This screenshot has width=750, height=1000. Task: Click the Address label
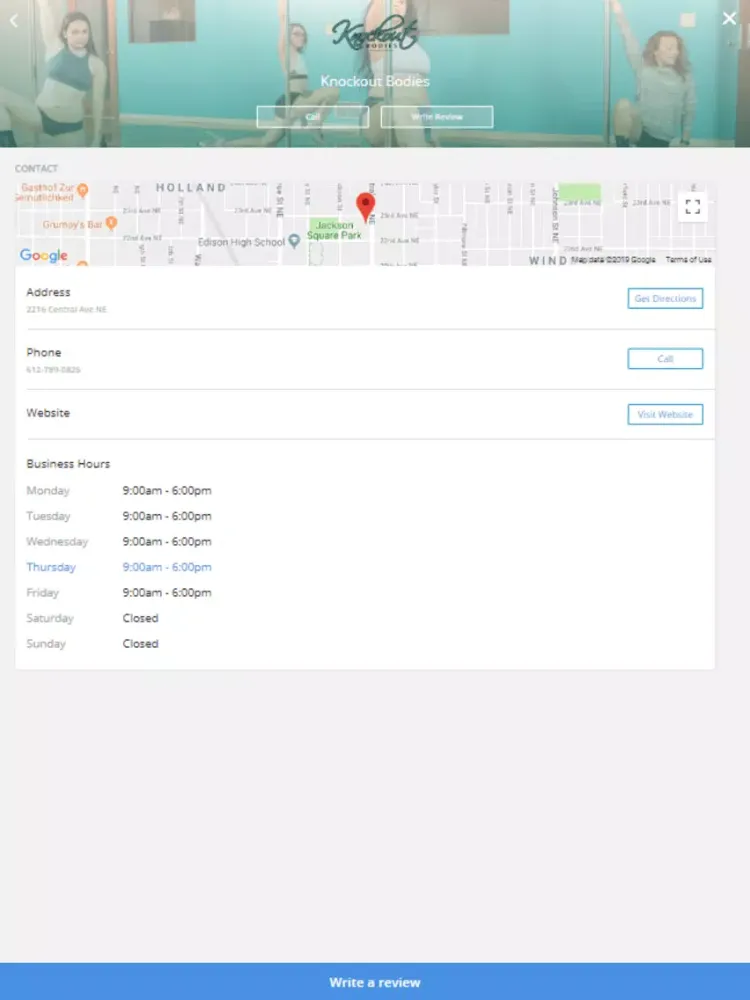[x=48, y=292]
